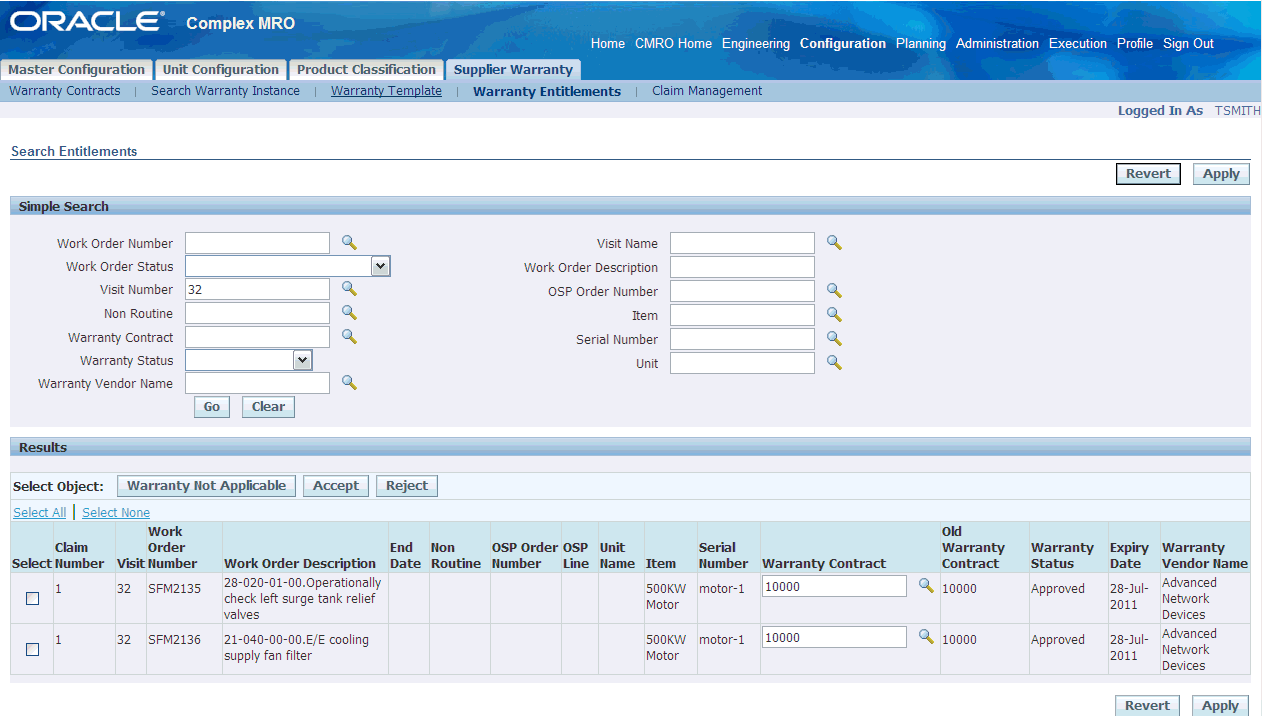Switch to Unit Configuration tab
Viewport: 1262px width, 716px height.
point(221,69)
